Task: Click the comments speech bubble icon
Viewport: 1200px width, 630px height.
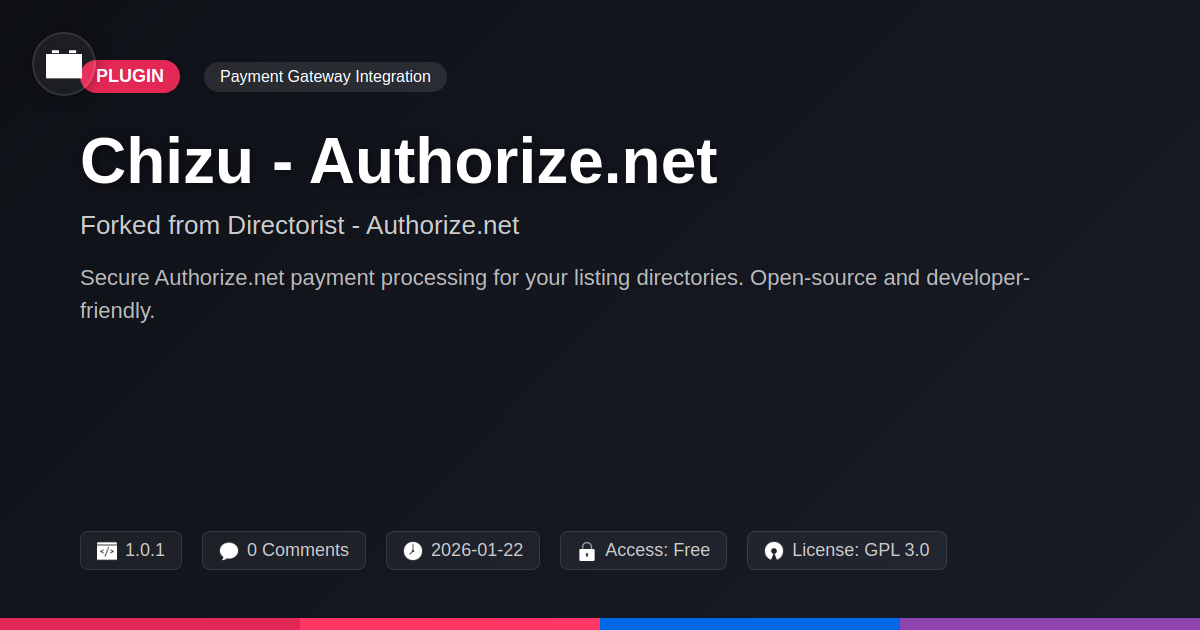Action: (x=229, y=551)
